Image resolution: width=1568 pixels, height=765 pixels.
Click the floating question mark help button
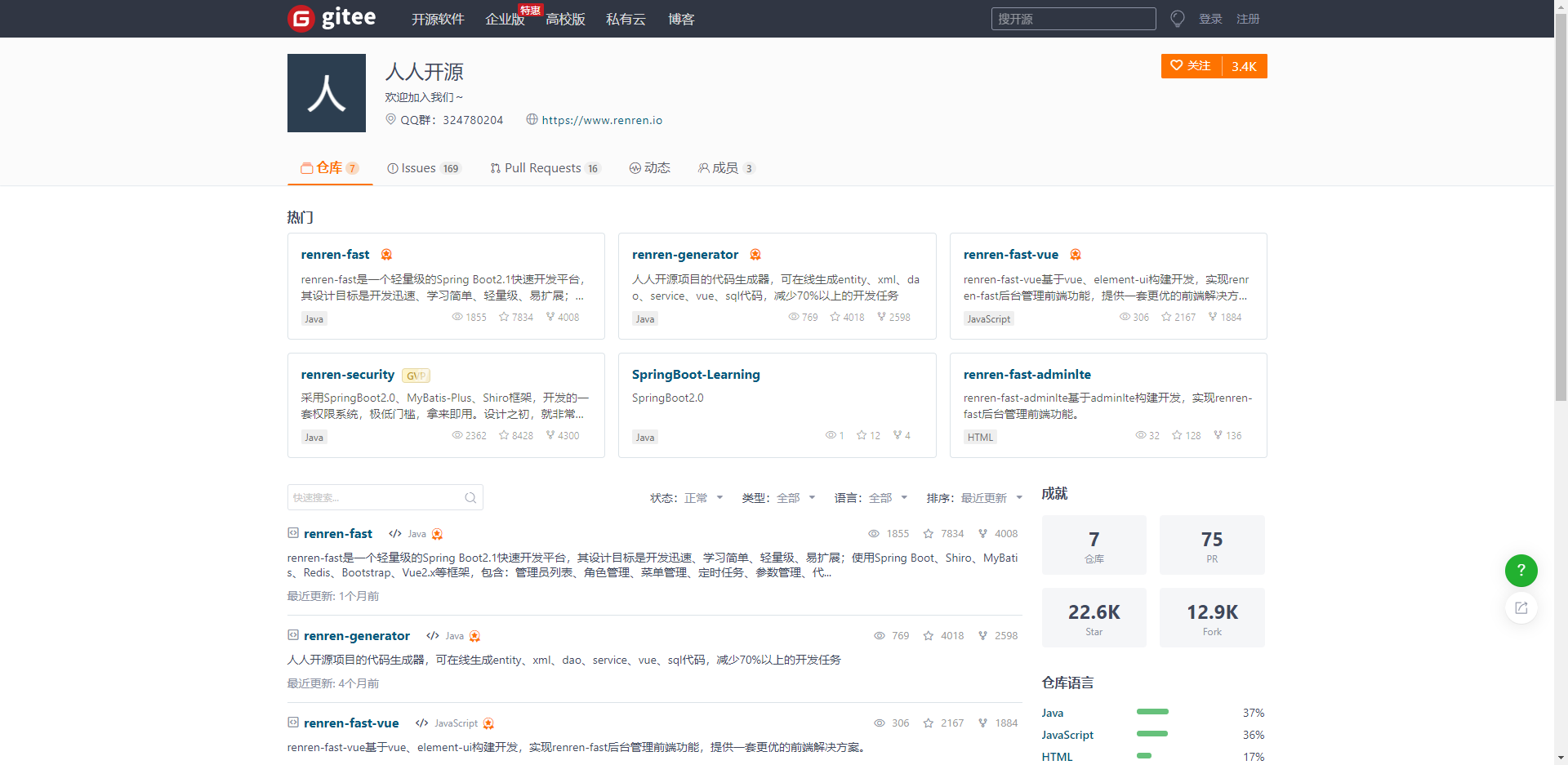tap(1521, 571)
